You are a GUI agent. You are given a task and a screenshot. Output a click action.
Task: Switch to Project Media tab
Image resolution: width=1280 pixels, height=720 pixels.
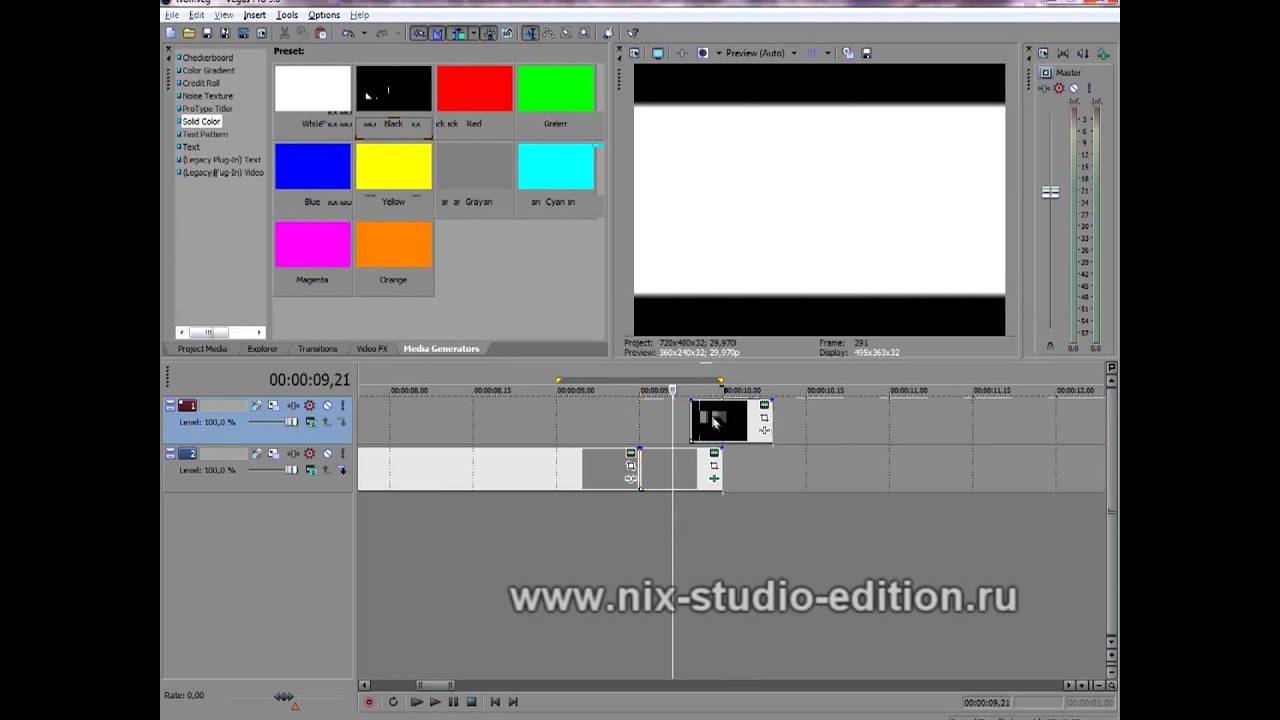[202, 349]
